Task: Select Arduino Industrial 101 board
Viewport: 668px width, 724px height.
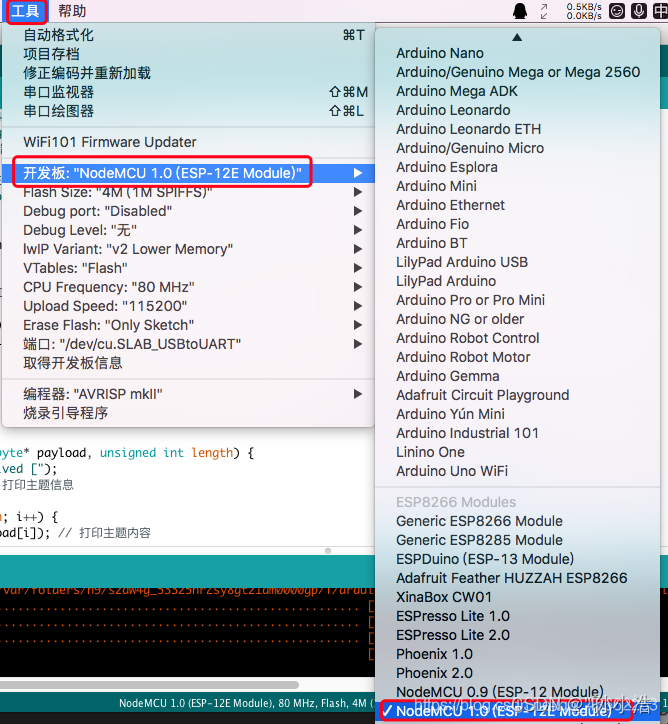Action: pyautogui.click(x=518, y=433)
